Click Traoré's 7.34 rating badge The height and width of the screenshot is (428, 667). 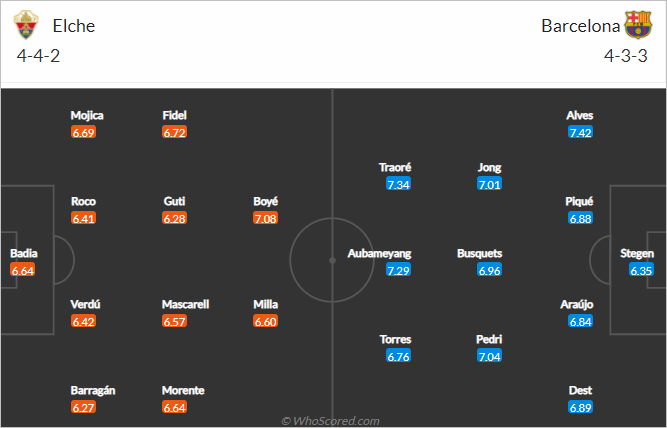(398, 184)
